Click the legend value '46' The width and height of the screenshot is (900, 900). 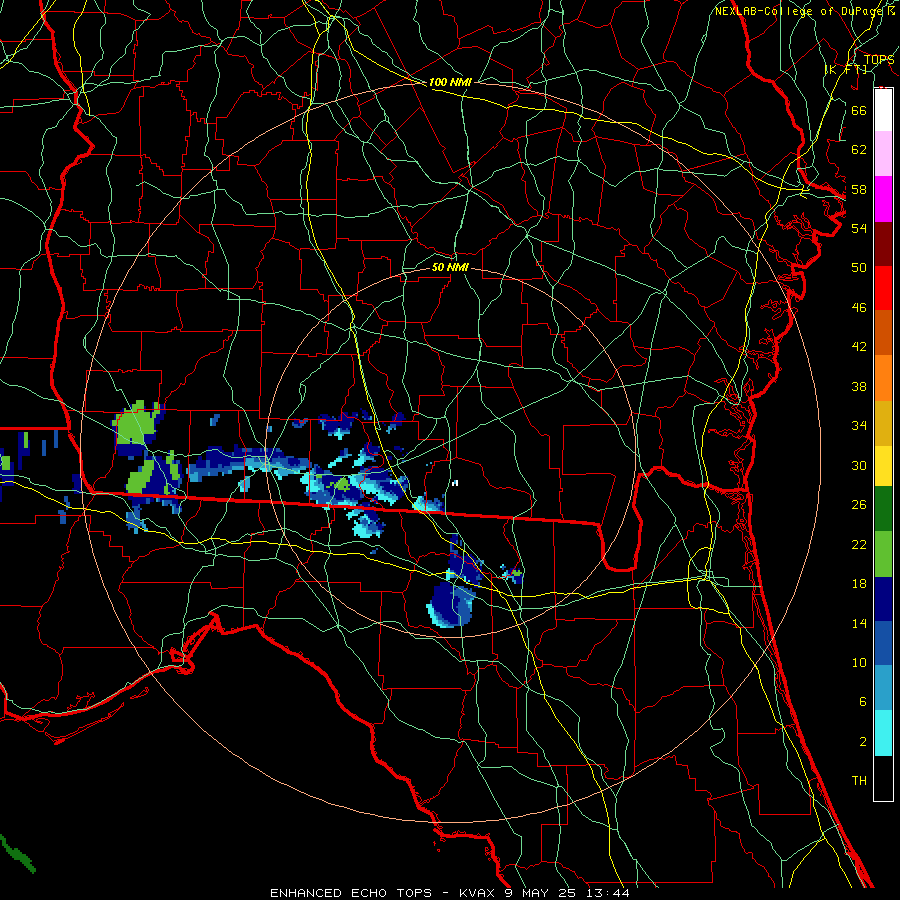(x=859, y=308)
